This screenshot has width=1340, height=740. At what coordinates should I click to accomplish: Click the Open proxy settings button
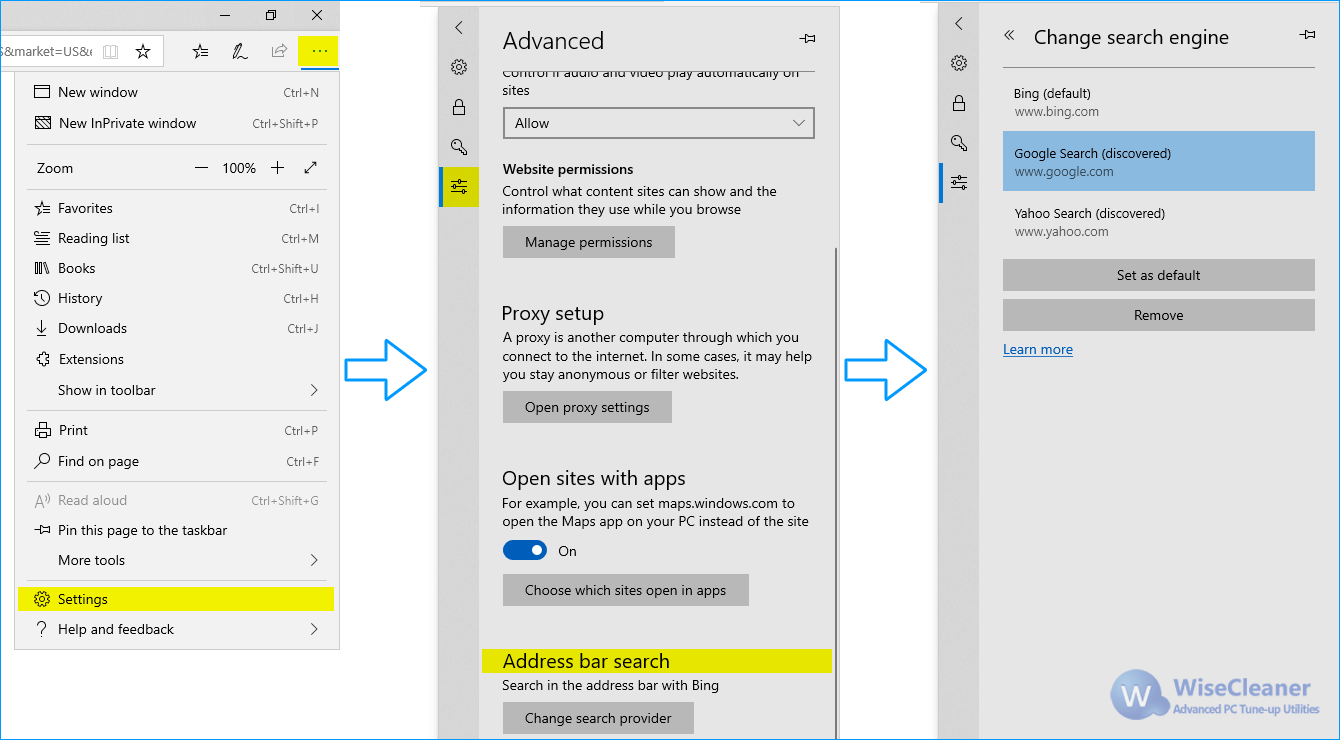tap(587, 407)
